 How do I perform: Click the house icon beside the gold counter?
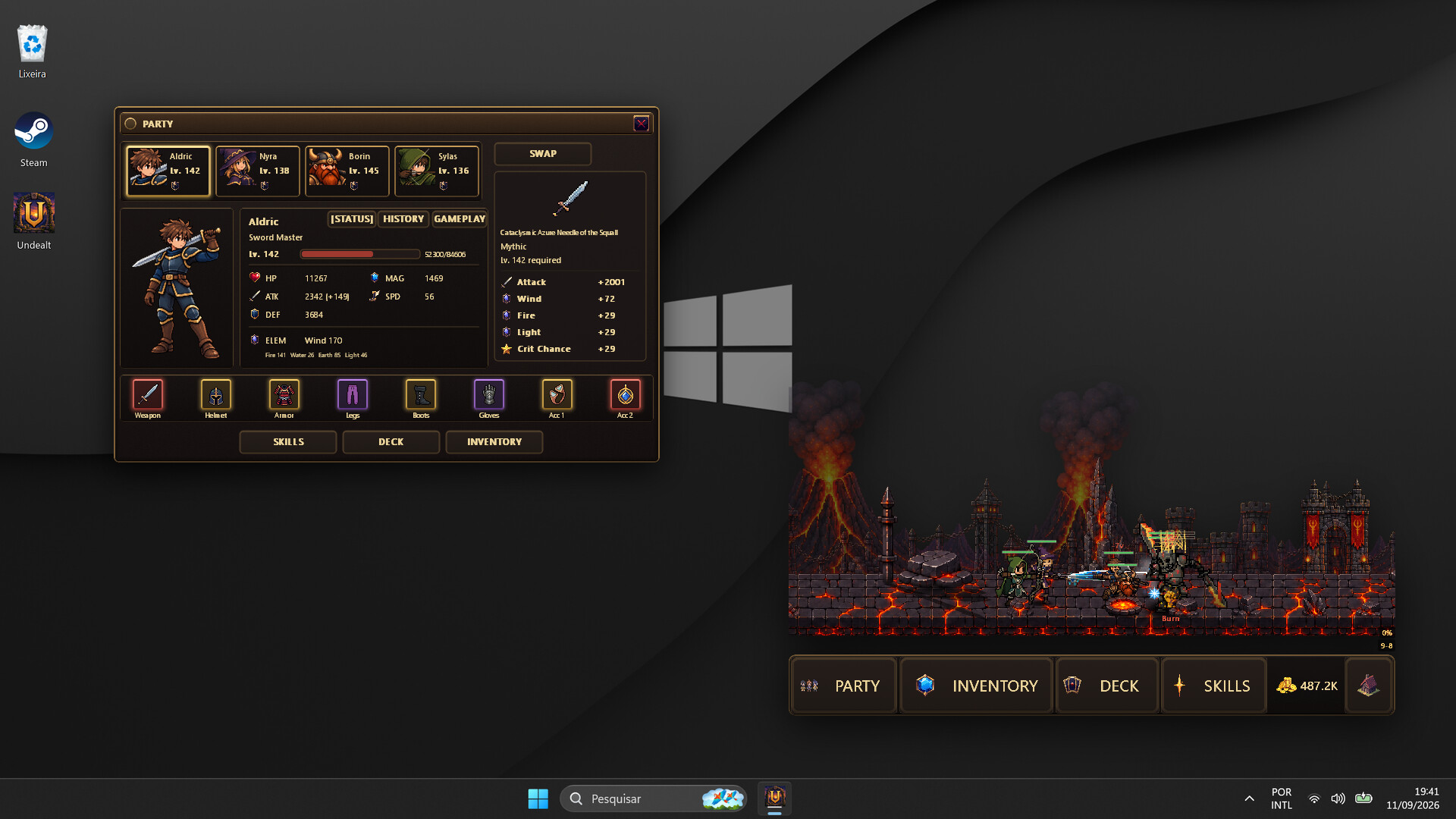tap(1369, 686)
